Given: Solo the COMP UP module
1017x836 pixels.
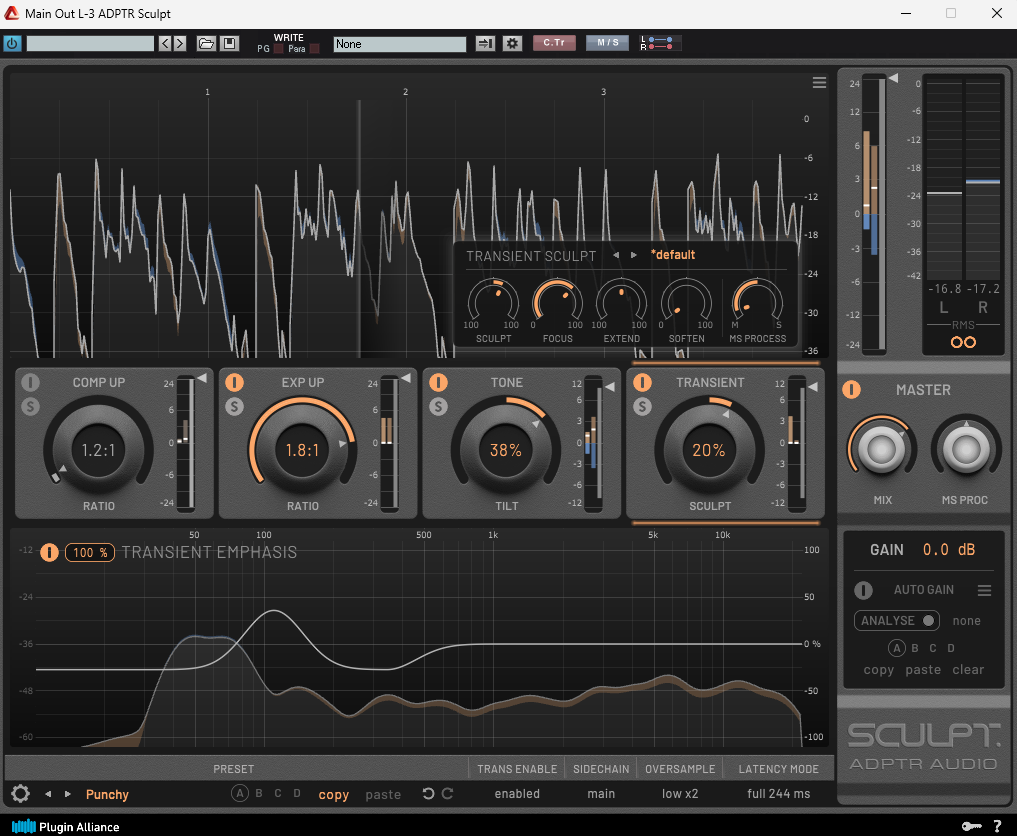Looking at the screenshot, I should point(30,407).
